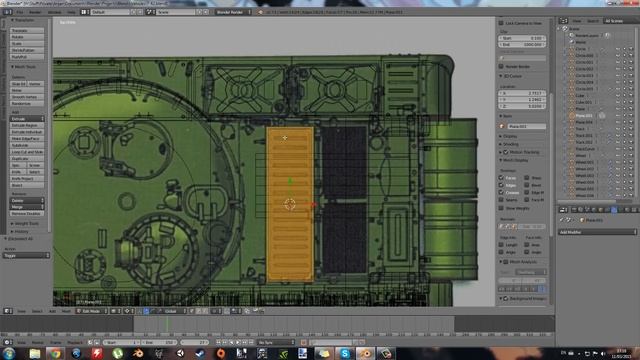The height and width of the screenshot is (360, 640).
Task: Open the Action Toggle dropdown
Action: [26, 256]
